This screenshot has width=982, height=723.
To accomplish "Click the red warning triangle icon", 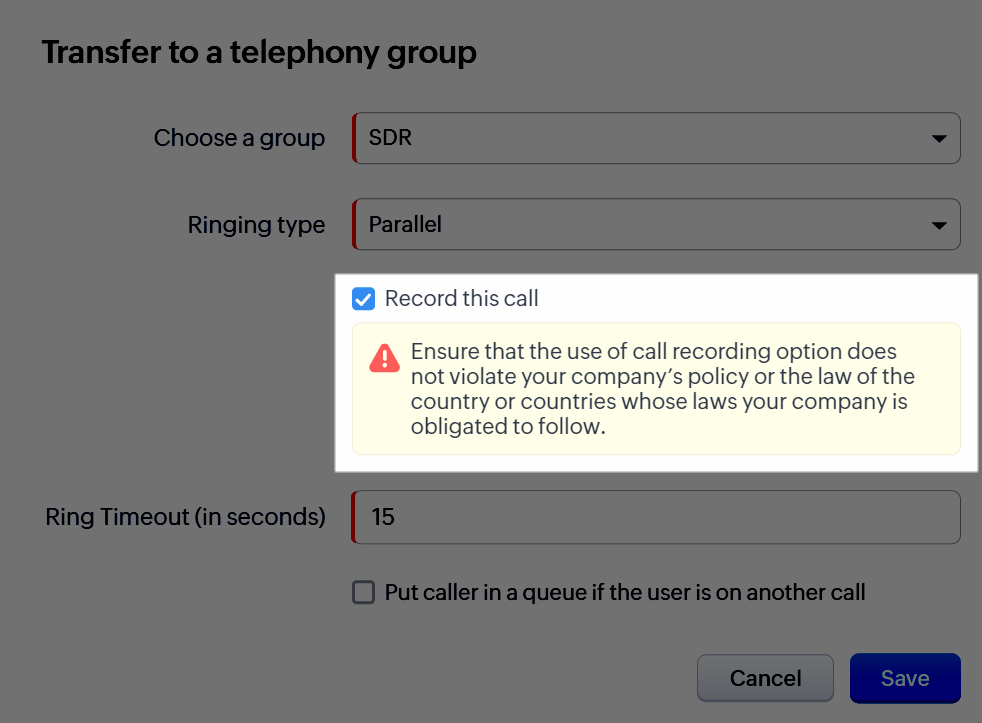I will pyautogui.click(x=384, y=358).
